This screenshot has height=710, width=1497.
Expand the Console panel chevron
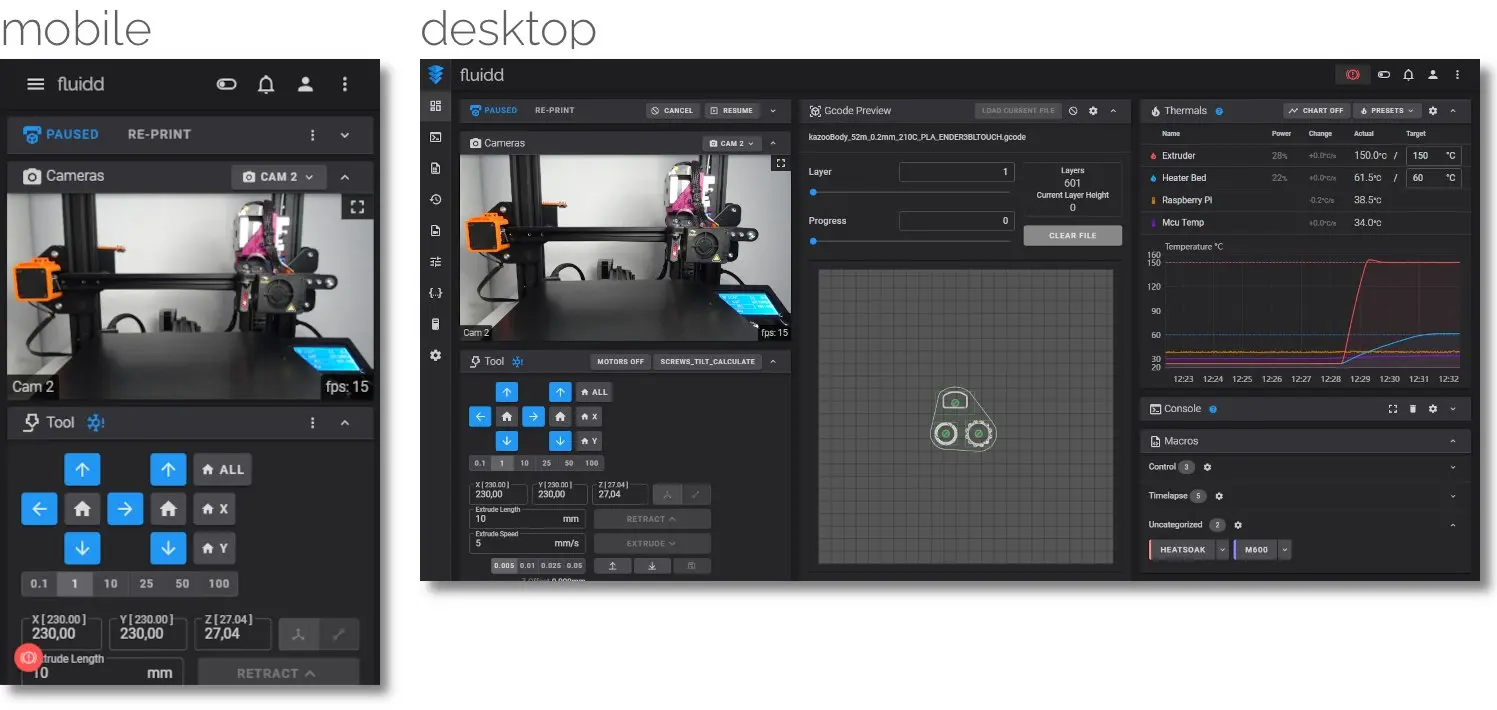click(x=1453, y=409)
